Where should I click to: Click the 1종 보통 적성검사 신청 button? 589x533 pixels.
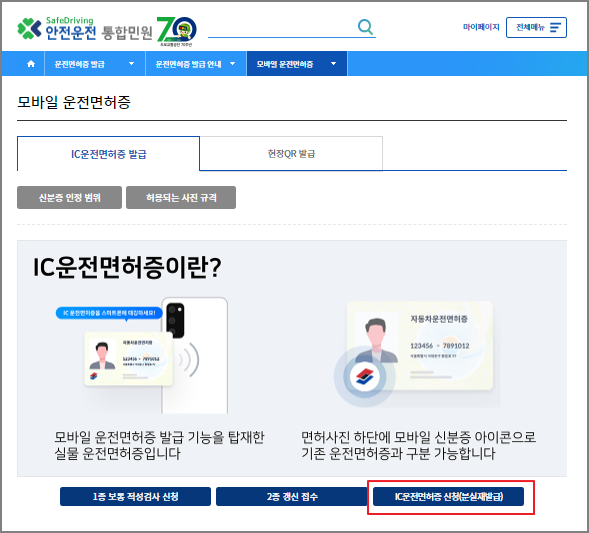(x=135, y=497)
